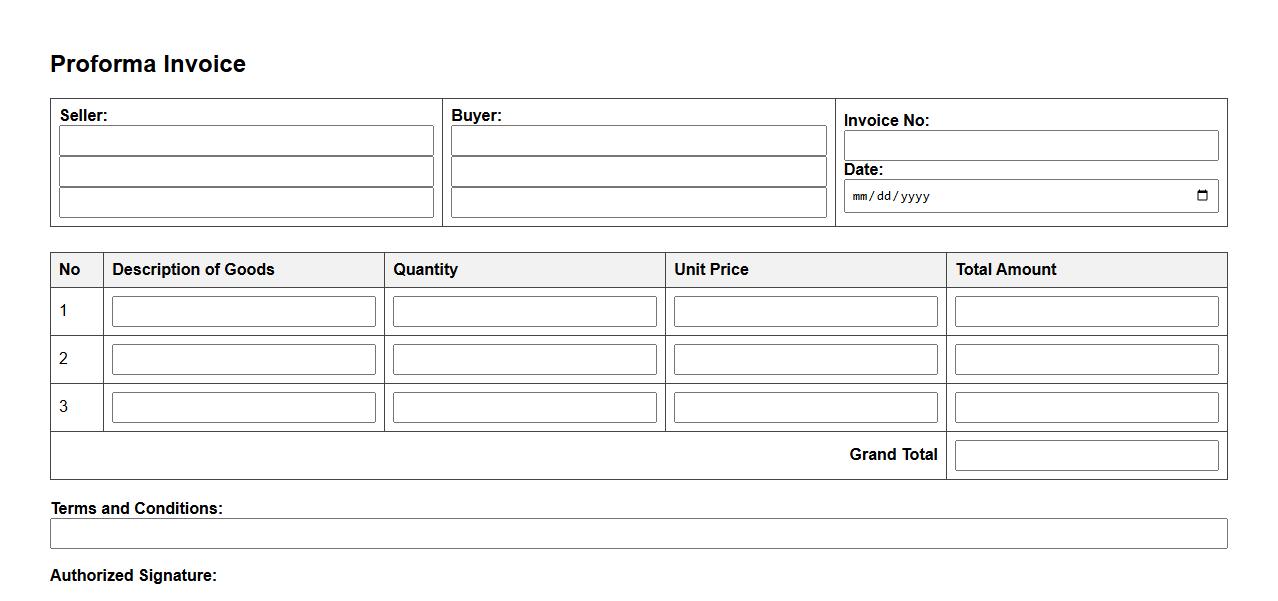The image size is (1278, 601).
Task: Focus the second Buyer line field
Action: coord(638,171)
